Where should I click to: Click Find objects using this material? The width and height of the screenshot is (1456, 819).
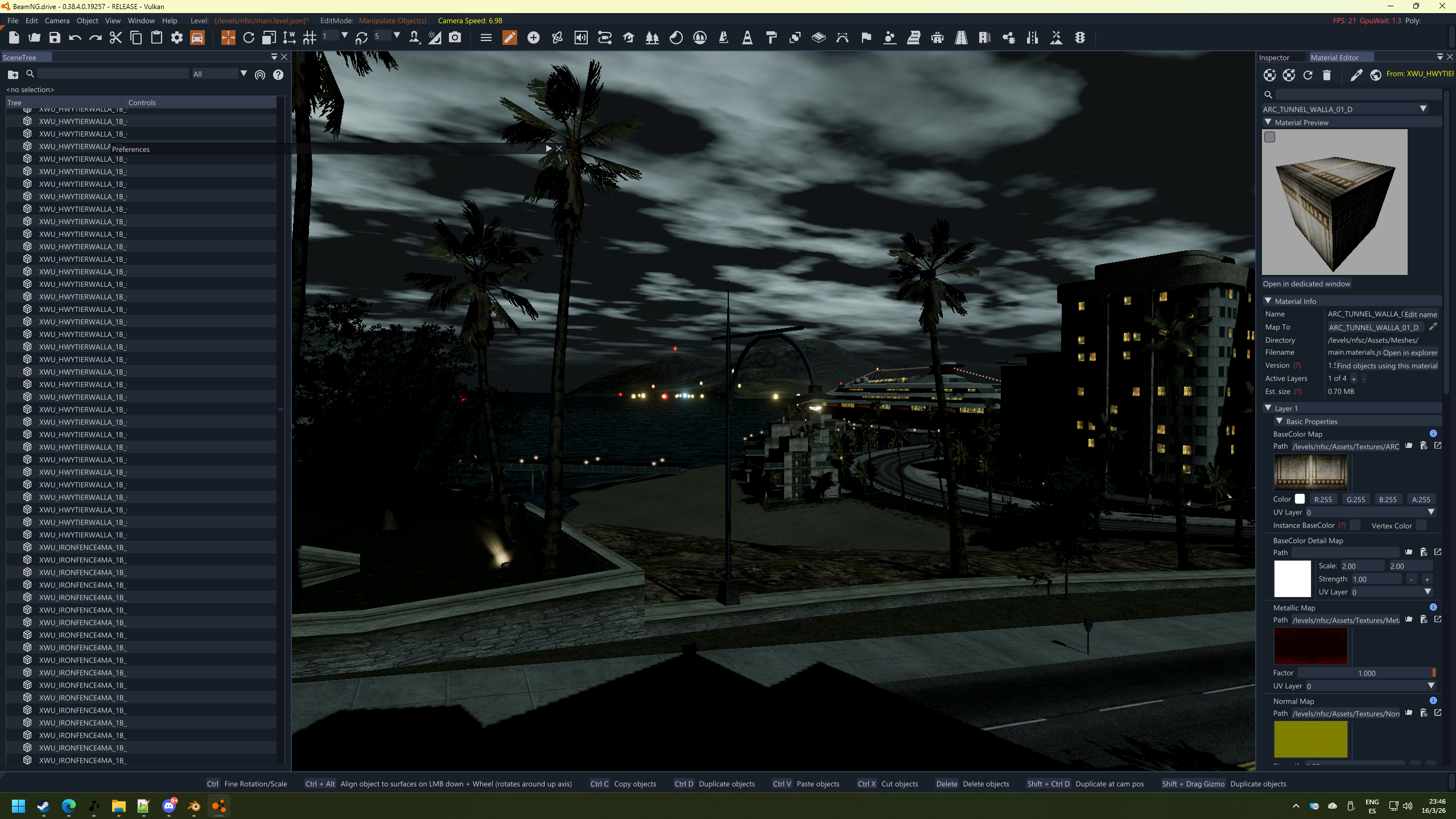1387,366
